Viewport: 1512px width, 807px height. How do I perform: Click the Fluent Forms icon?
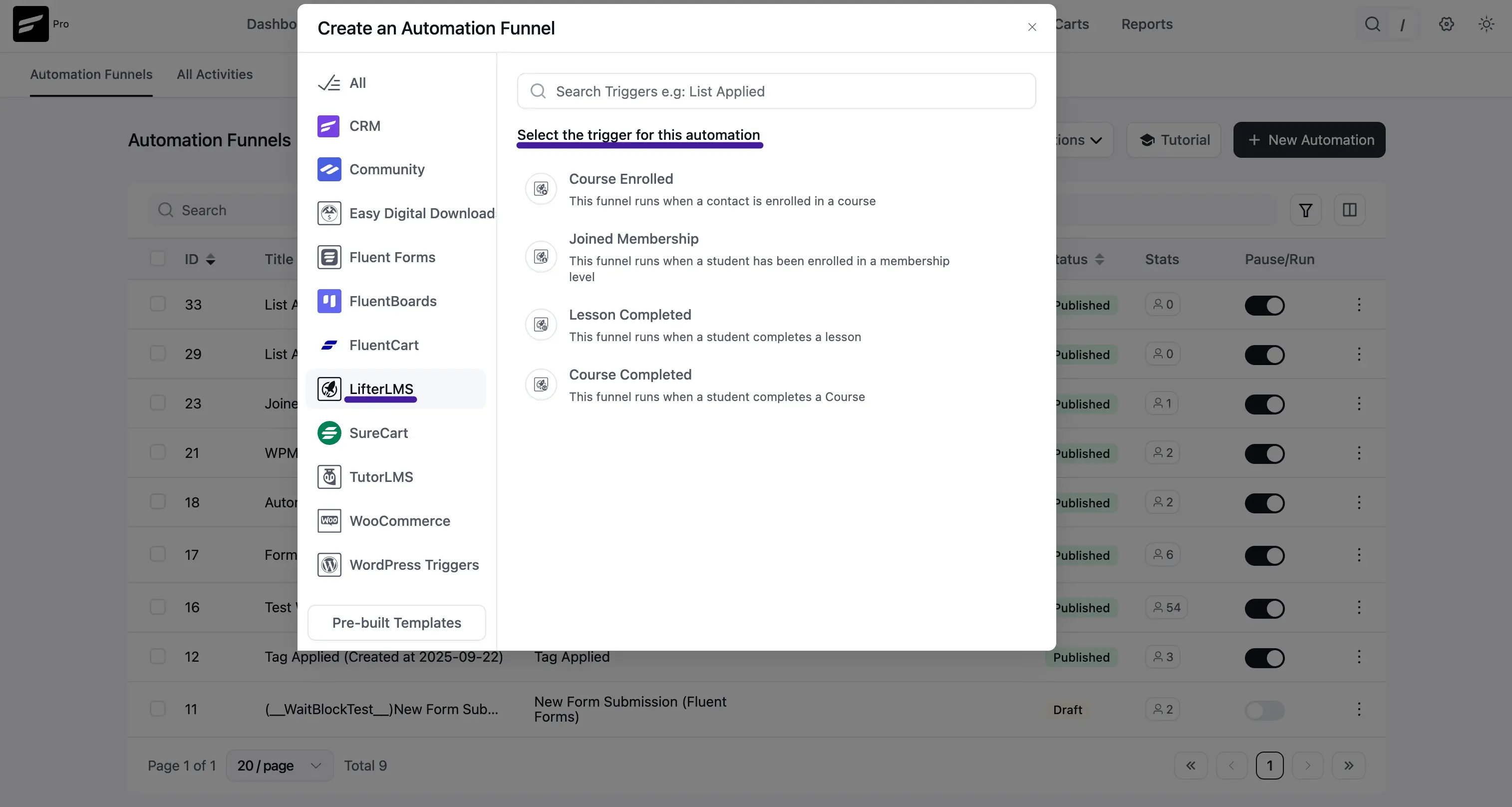(x=328, y=257)
